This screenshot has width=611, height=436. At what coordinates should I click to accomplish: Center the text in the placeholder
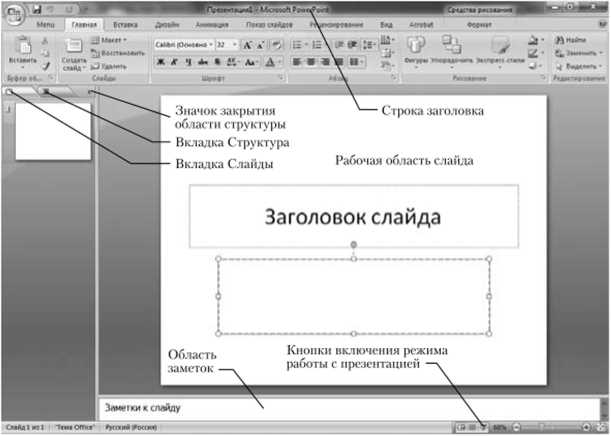coord(311,62)
